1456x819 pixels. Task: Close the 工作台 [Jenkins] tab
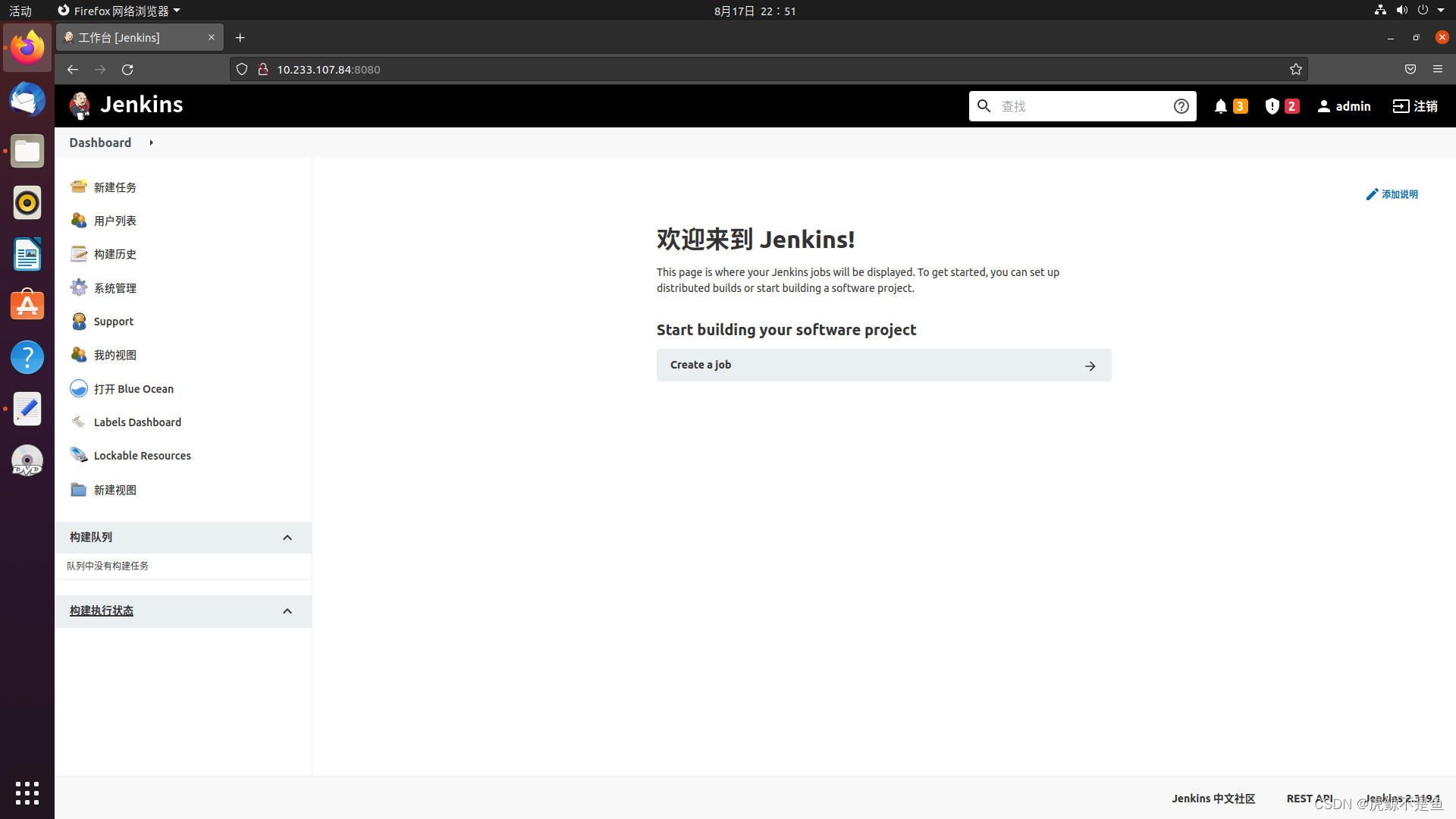pos(212,37)
